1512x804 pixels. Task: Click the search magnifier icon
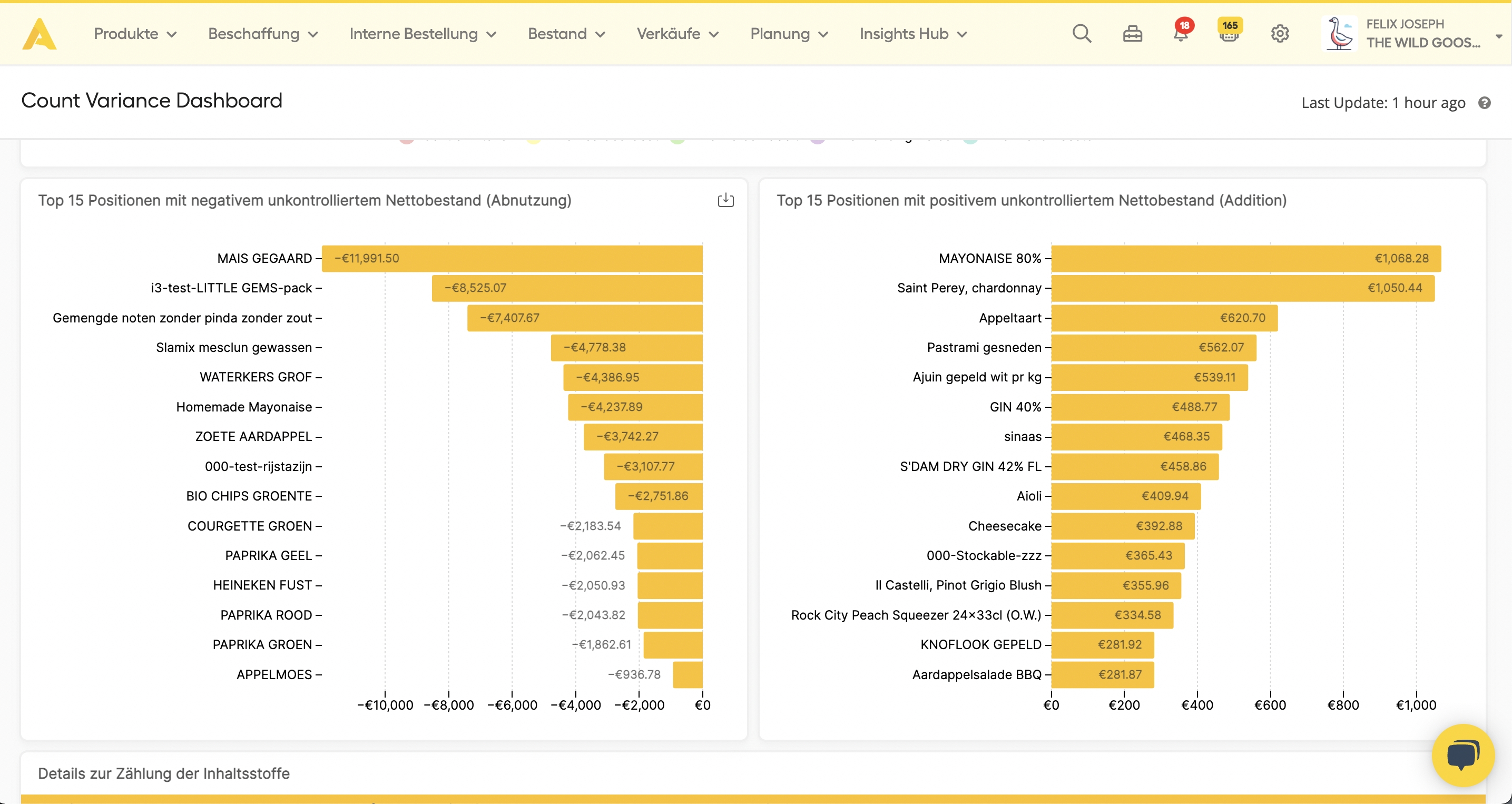coord(1081,34)
